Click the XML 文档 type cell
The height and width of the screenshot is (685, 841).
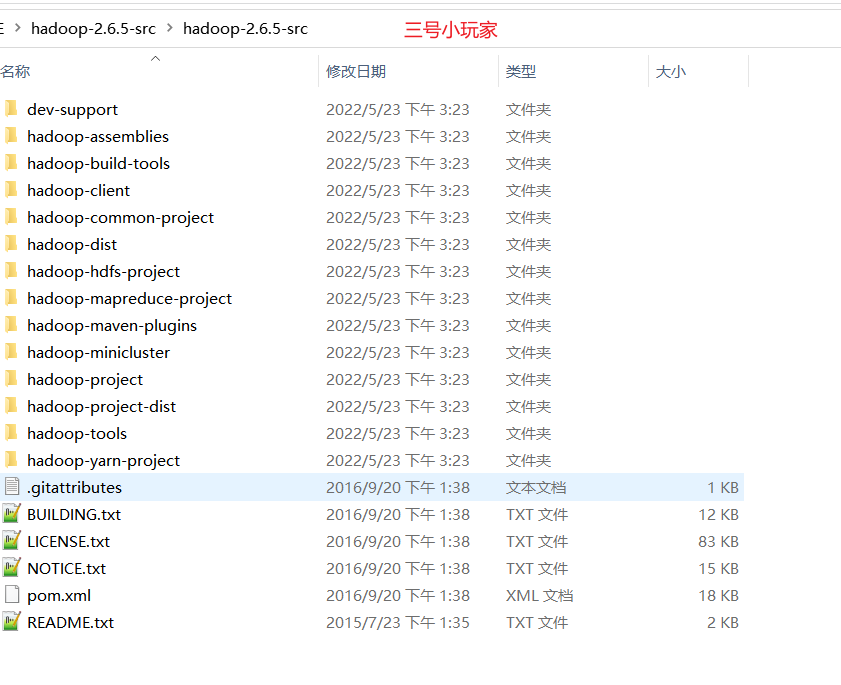click(x=540, y=595)
